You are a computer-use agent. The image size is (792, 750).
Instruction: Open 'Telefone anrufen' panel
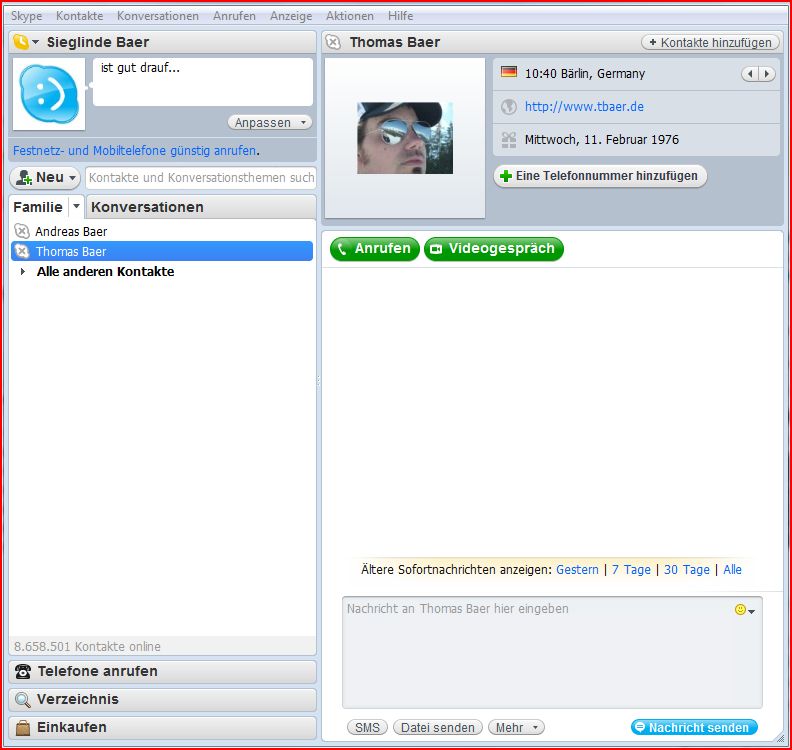coord(163,672)
